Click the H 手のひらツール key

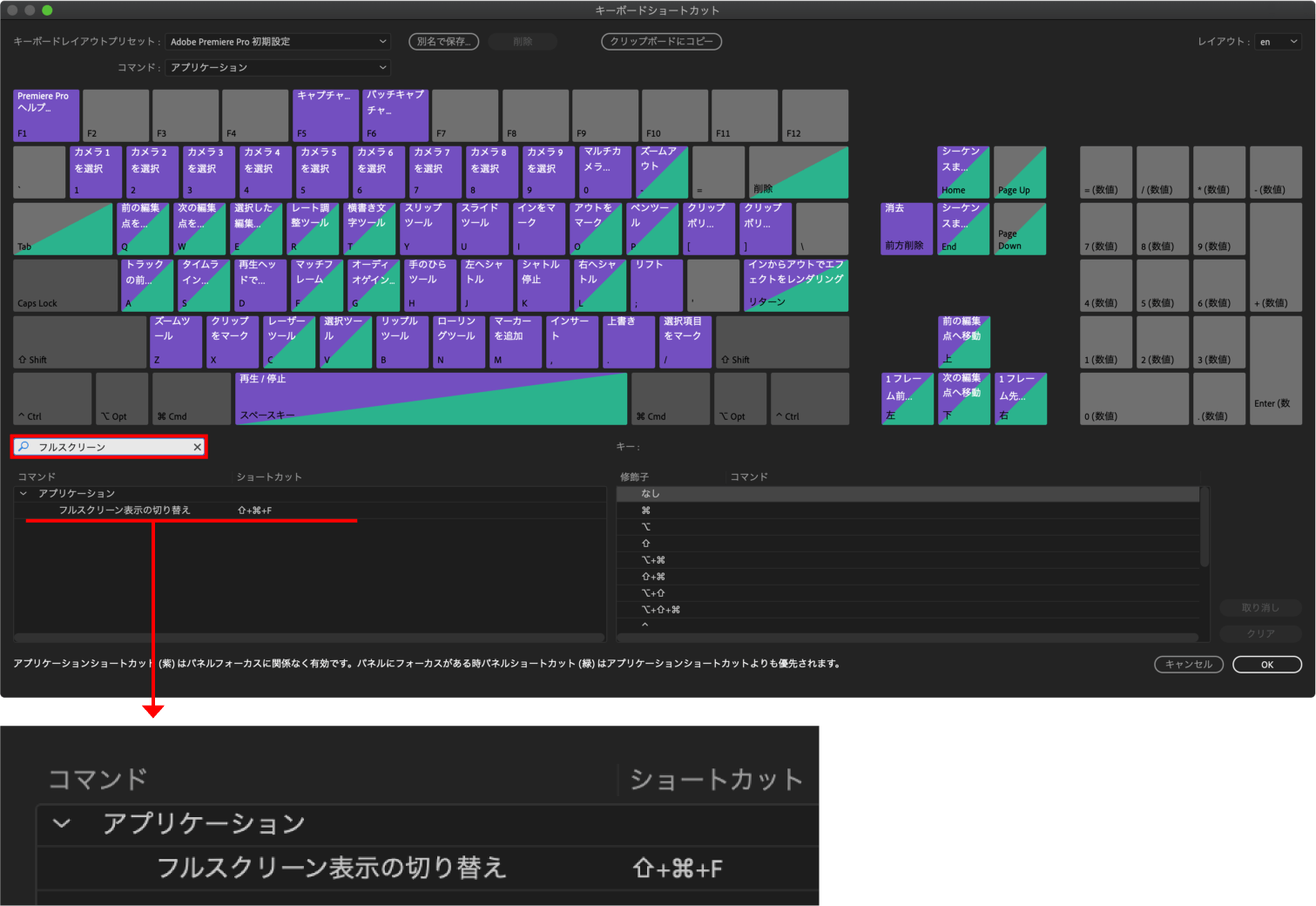pos(430,285)
